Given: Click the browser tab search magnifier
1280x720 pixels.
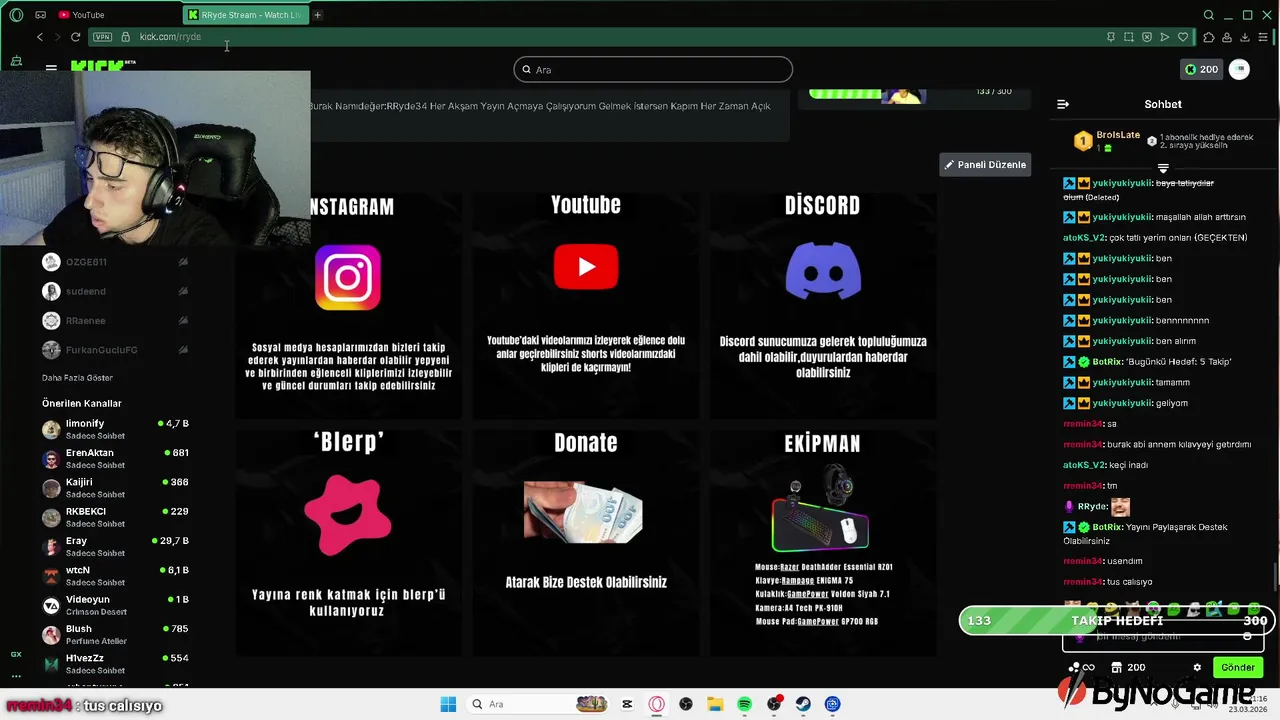Looking at the screenshot, I should point(1208,15).
